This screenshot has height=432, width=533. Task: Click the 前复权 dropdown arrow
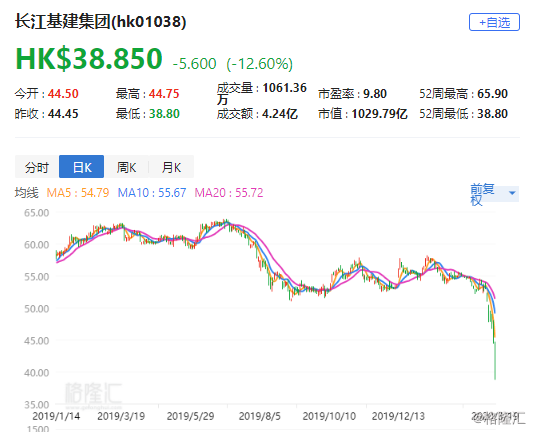coord(512,193)
